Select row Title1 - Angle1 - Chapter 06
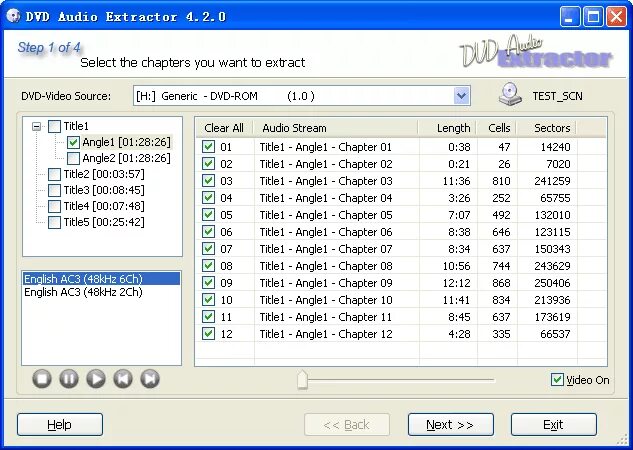 (x=401, y=232)
